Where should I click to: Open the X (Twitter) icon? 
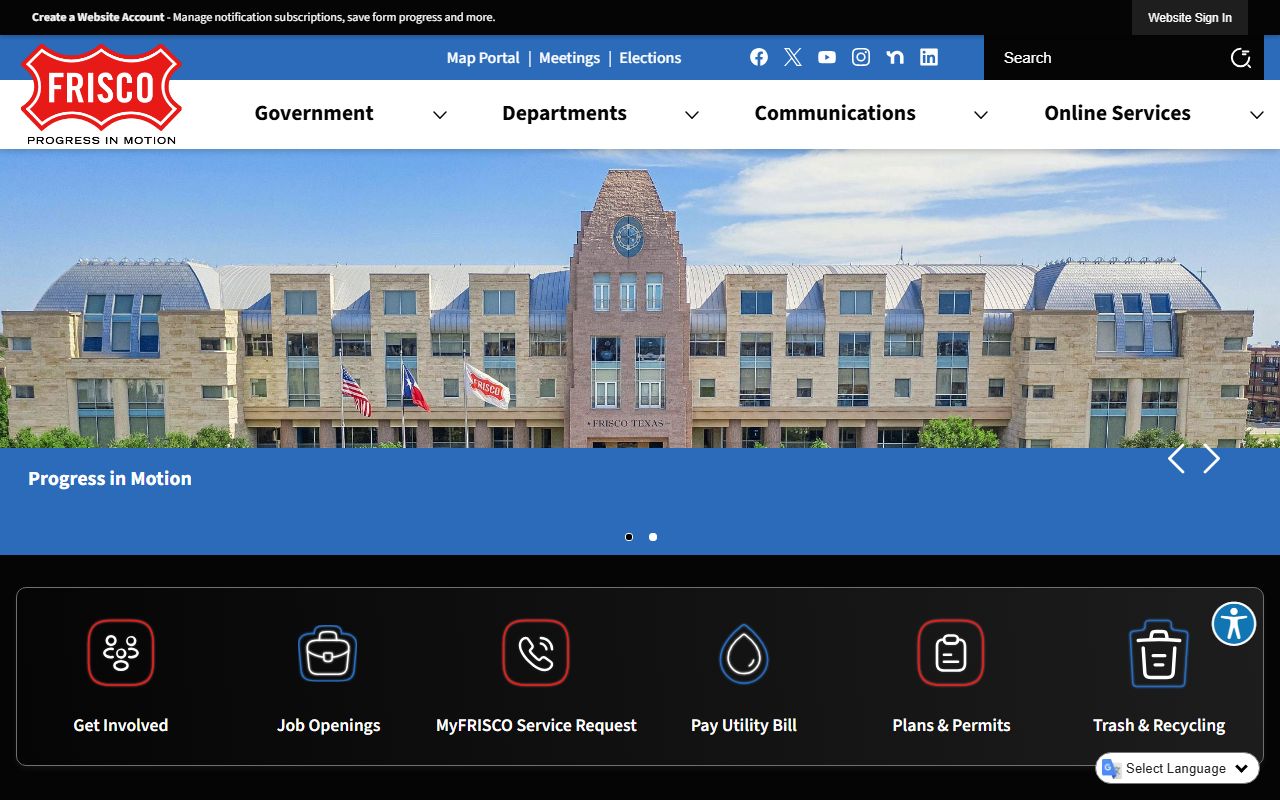[x=793, y=57]
